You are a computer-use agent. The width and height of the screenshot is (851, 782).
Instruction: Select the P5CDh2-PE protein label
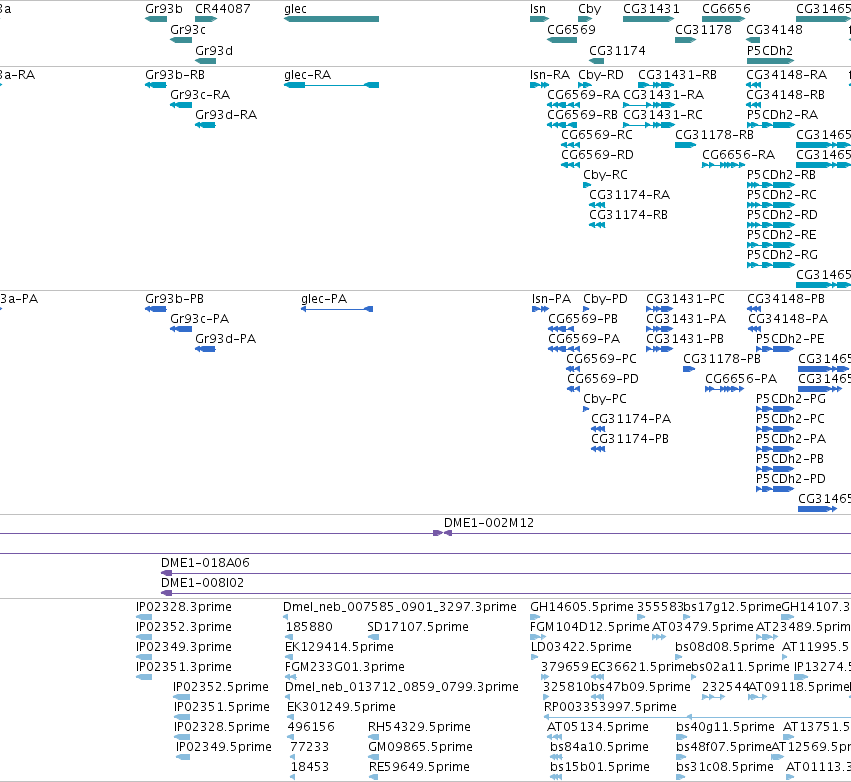(790, 339)
